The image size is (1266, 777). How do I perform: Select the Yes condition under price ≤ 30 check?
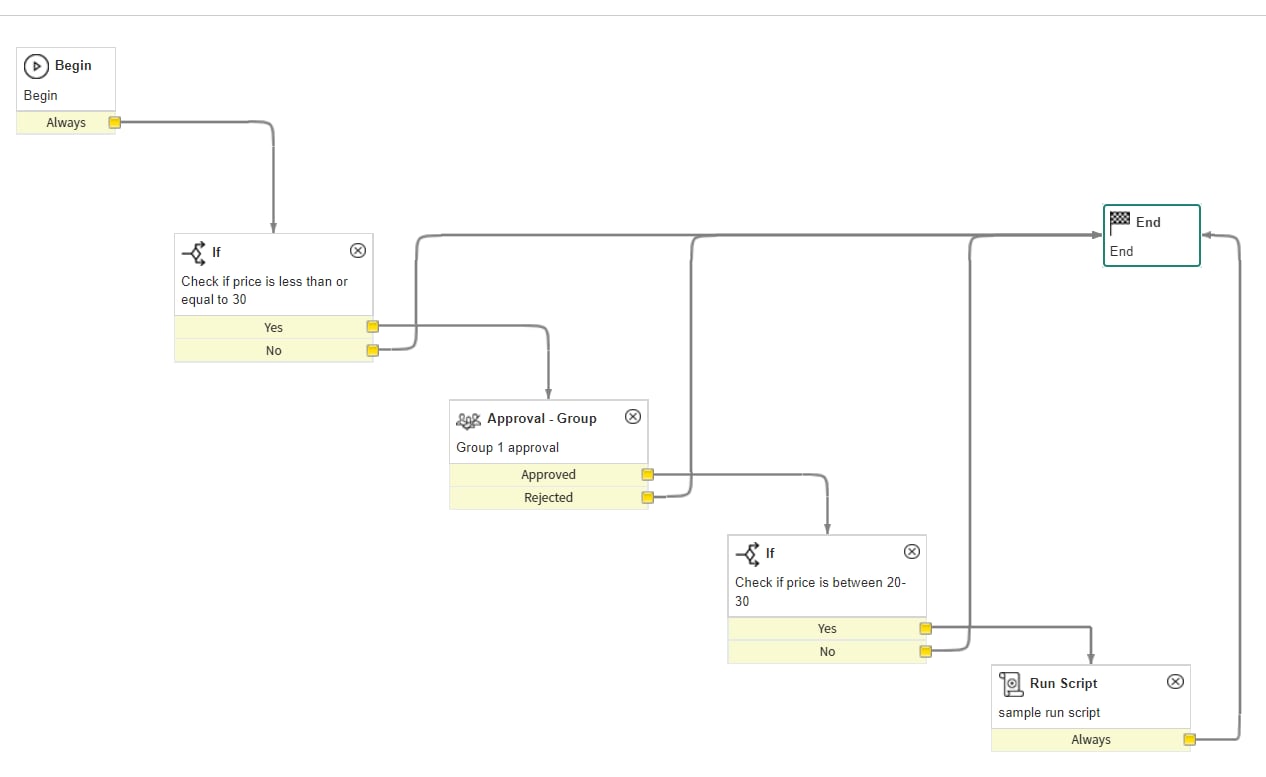[x=273, y=327]
